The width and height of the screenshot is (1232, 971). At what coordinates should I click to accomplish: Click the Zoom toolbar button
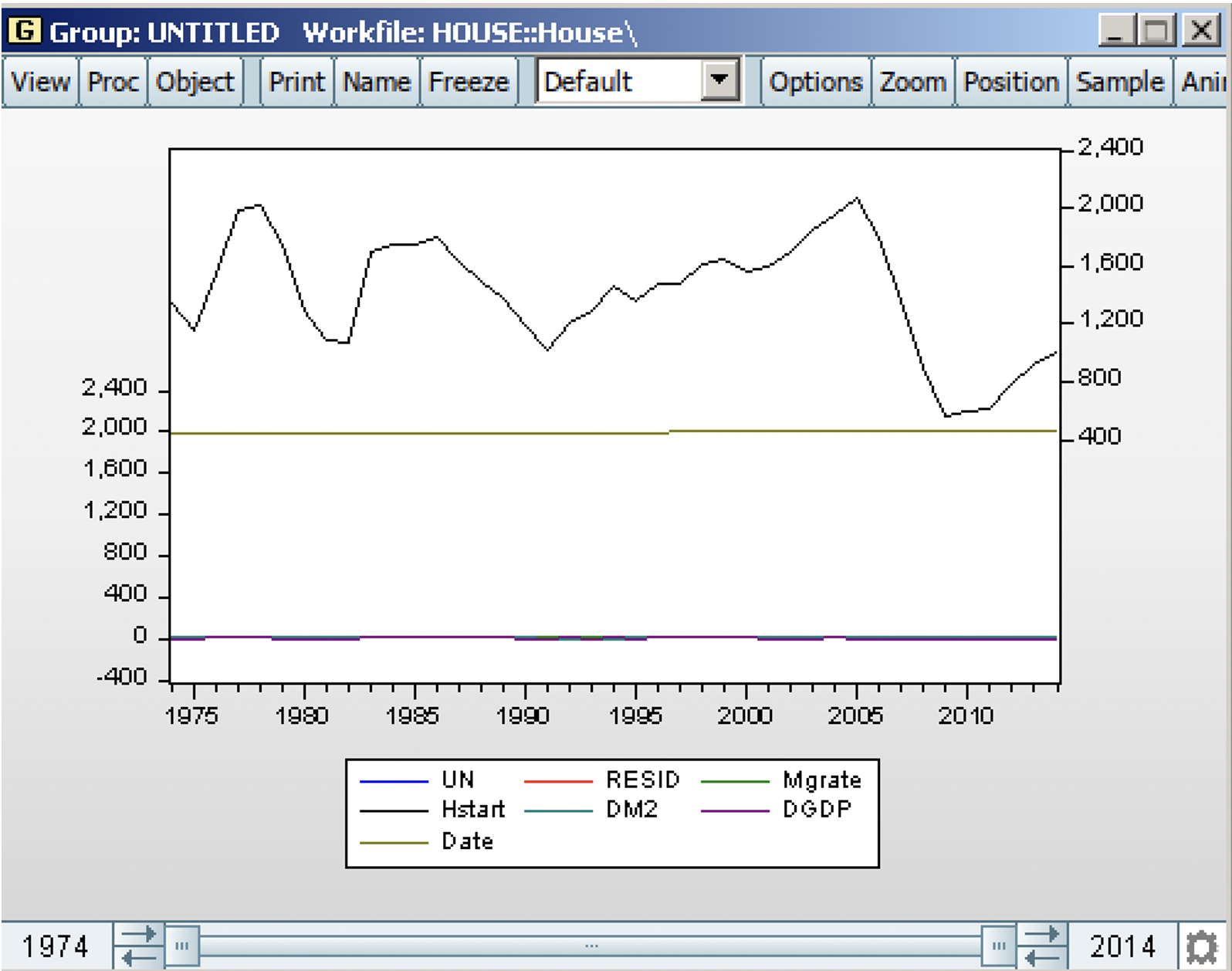[x=912, y=82]
